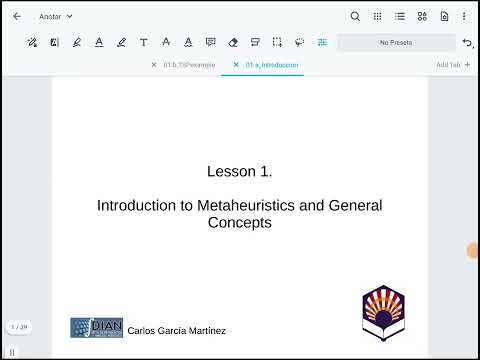This screenshot has height=360, width=480.
Task: Click the Lesson 1. title text
Action: tap(240, 171)
